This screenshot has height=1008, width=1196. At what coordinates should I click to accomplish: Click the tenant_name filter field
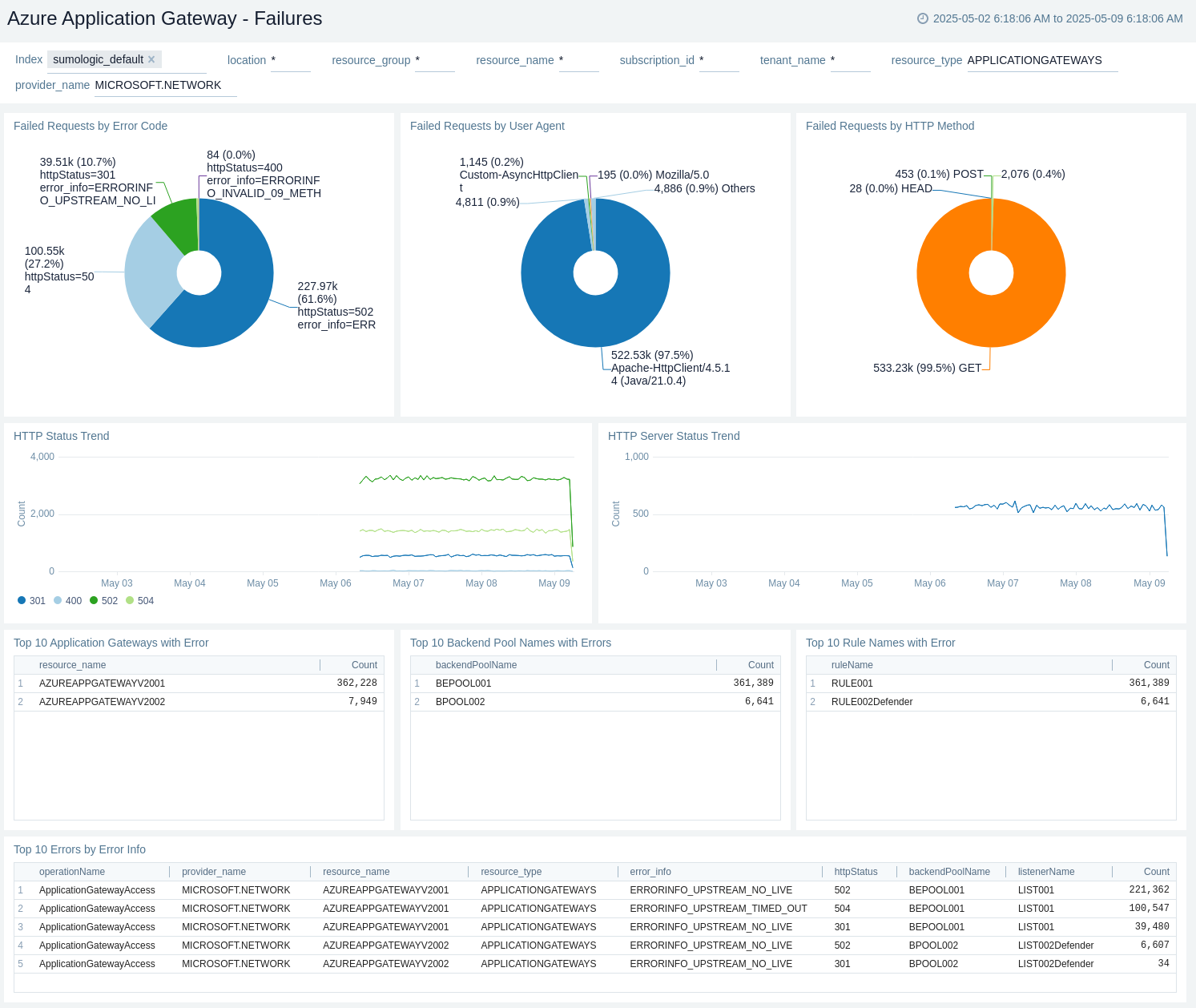pos(850,60)
